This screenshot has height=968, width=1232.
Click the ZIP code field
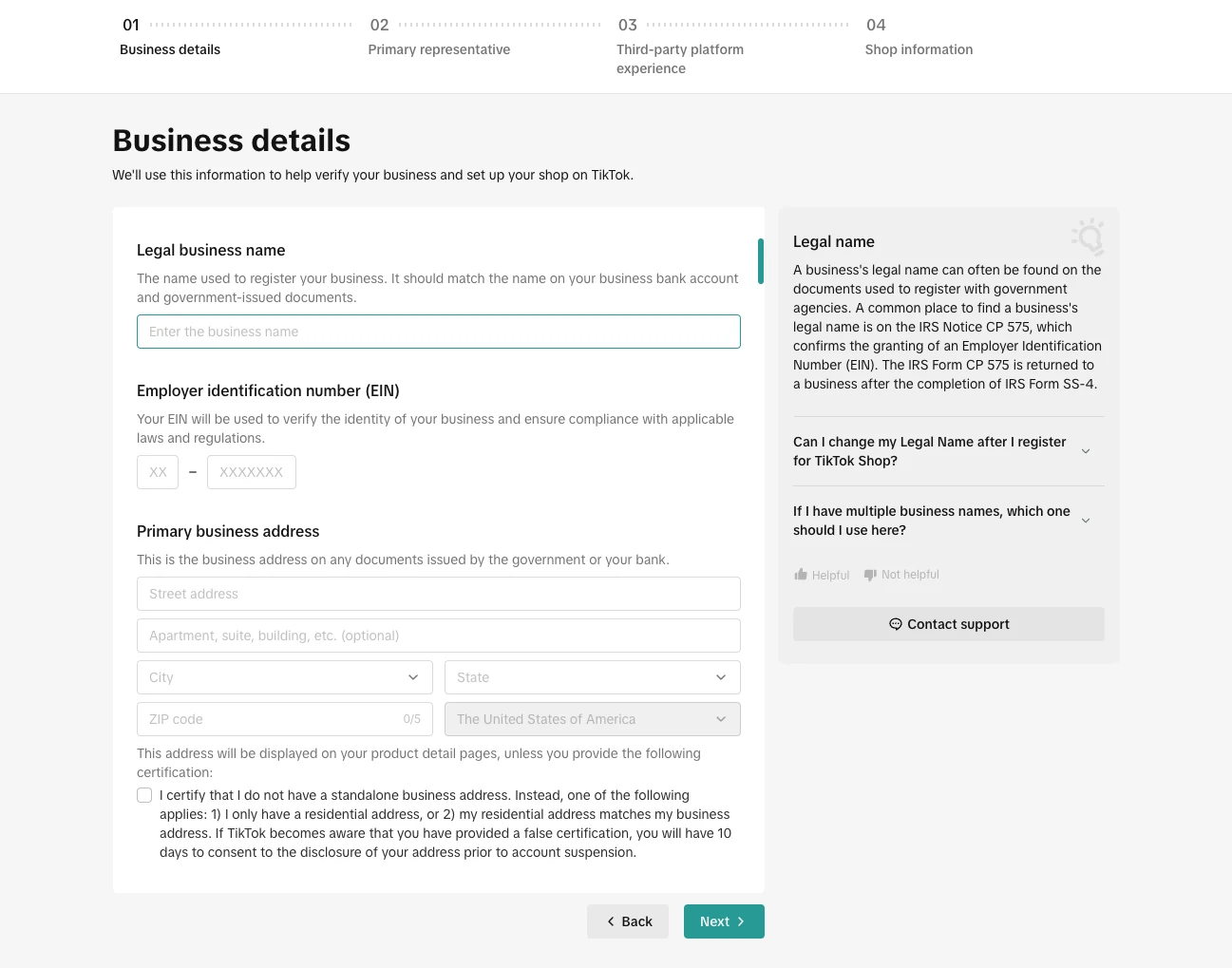271,719
